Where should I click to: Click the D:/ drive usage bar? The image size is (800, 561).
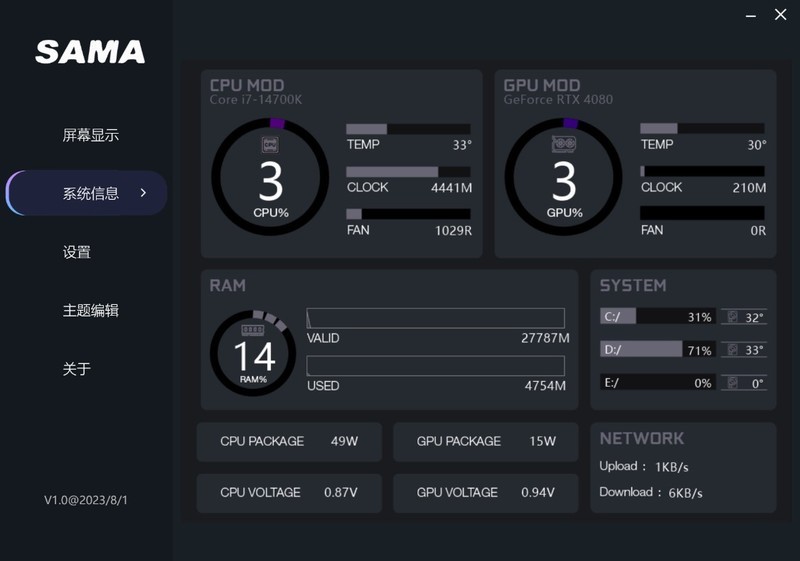(658, 349)
